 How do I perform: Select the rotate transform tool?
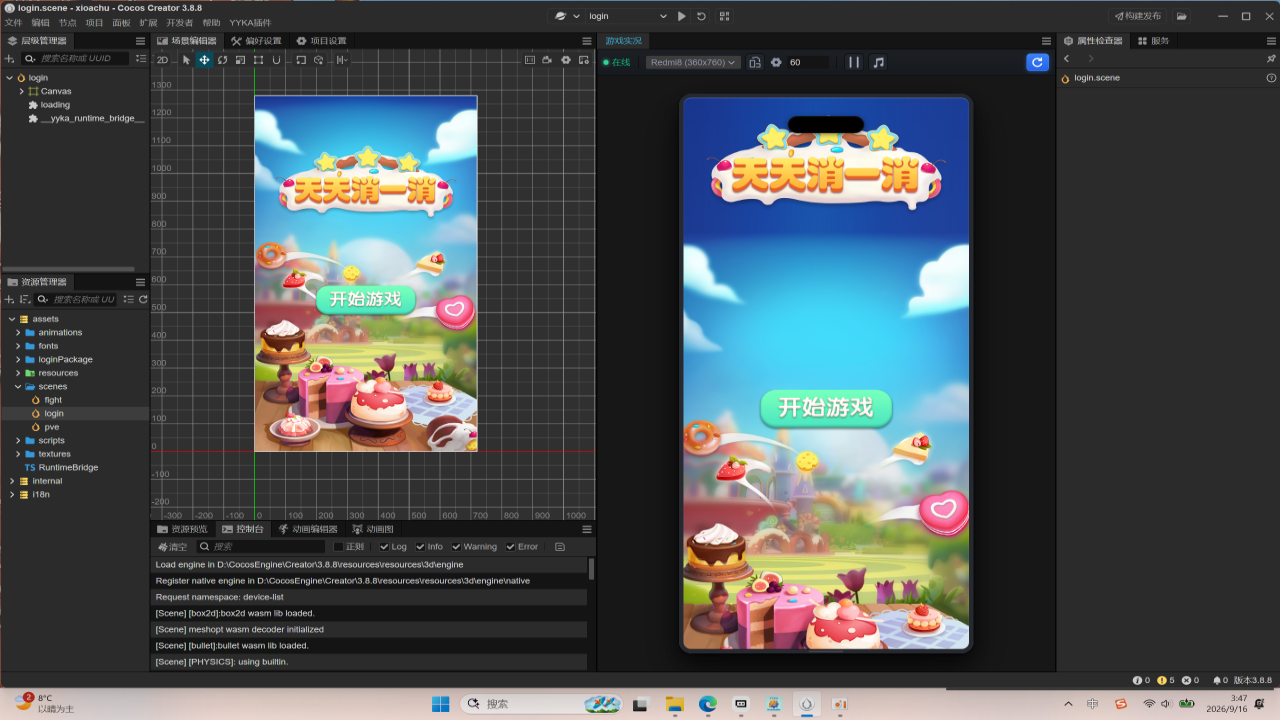(x=222, y=60)
